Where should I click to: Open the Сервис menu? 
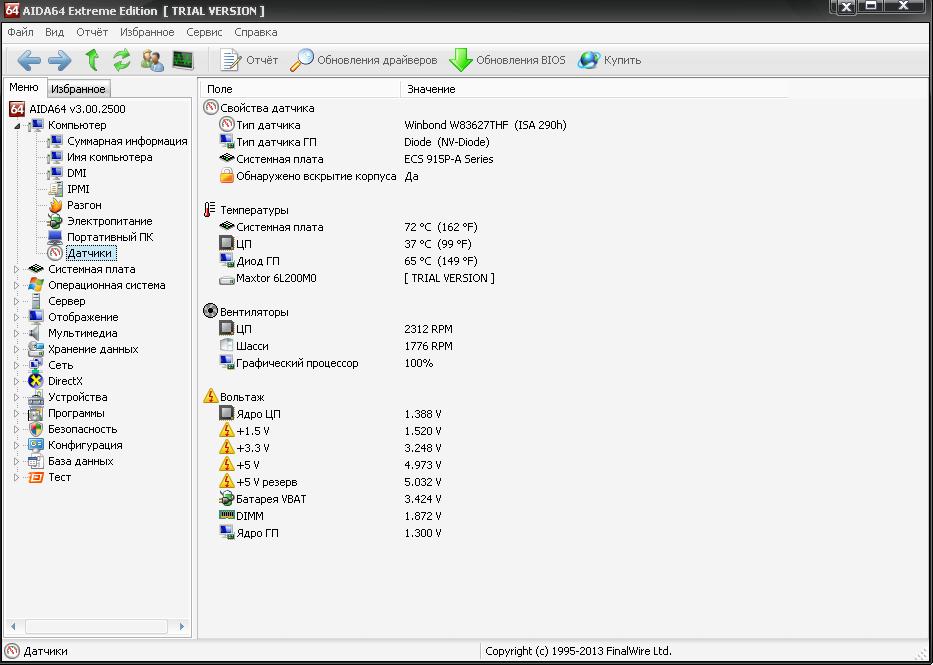coord(204,32)
